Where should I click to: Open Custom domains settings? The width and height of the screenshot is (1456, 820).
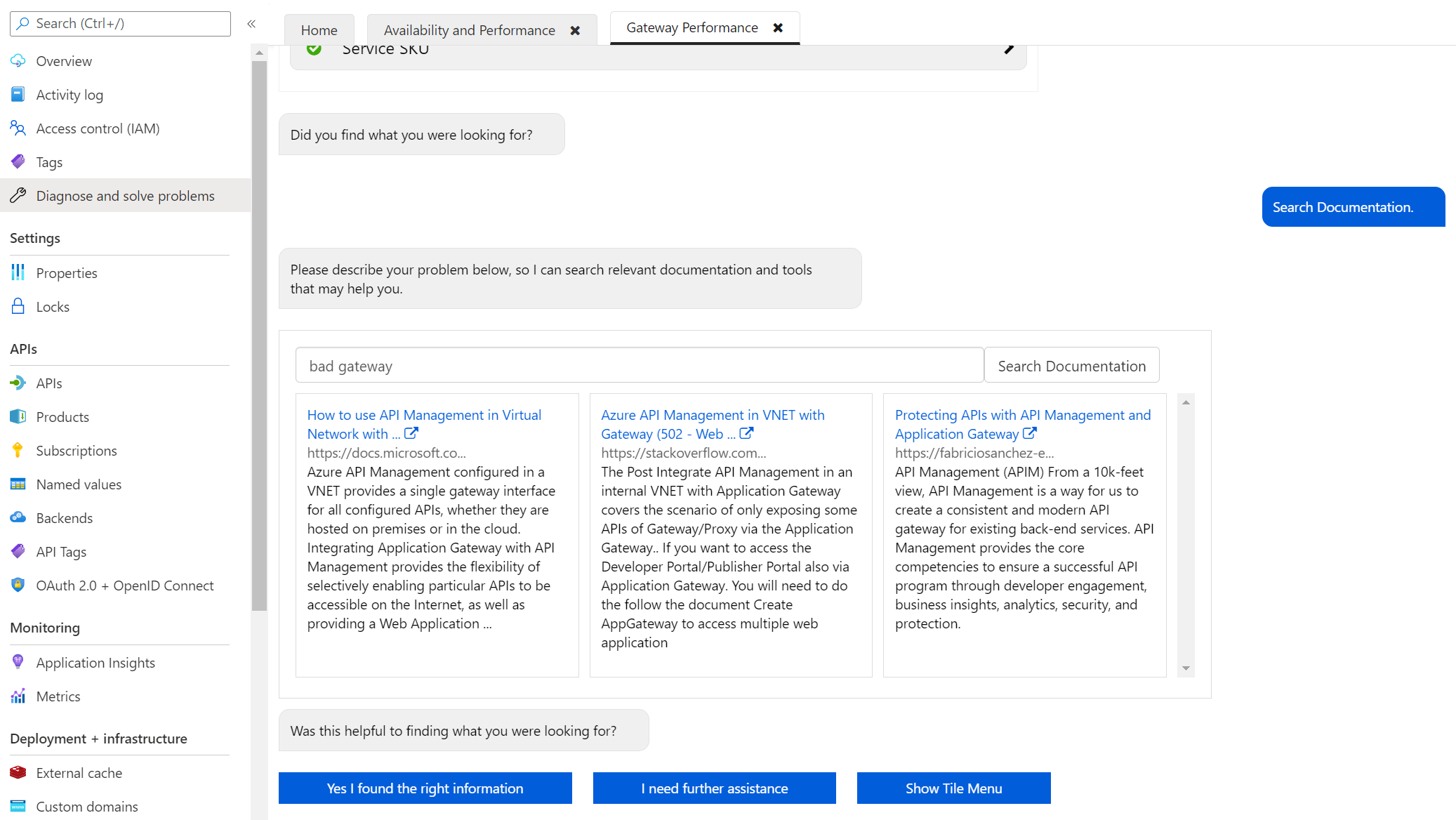tap(86, 806)
